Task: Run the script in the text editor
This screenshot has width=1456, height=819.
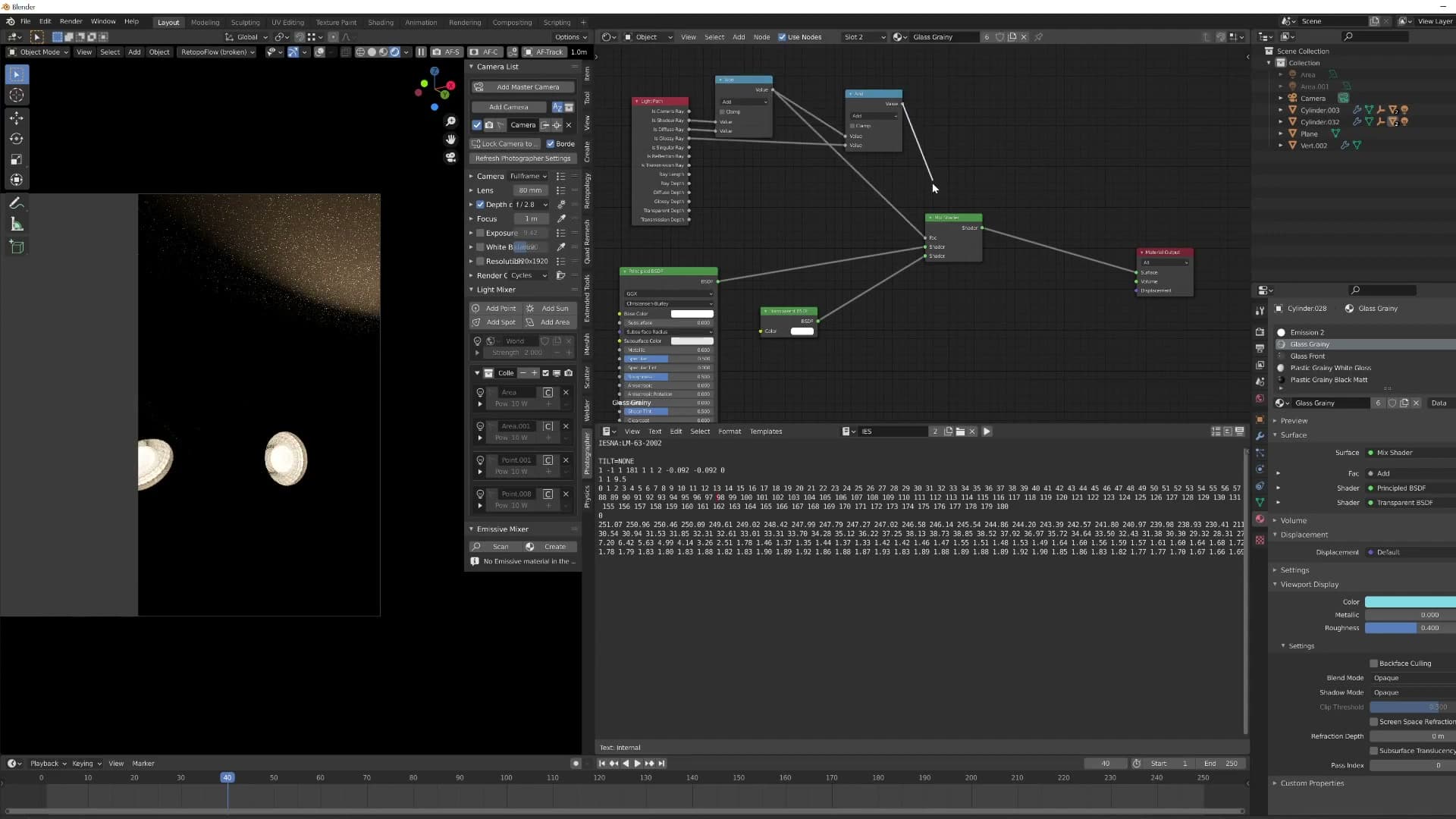Action: click(x=987, y=431)
